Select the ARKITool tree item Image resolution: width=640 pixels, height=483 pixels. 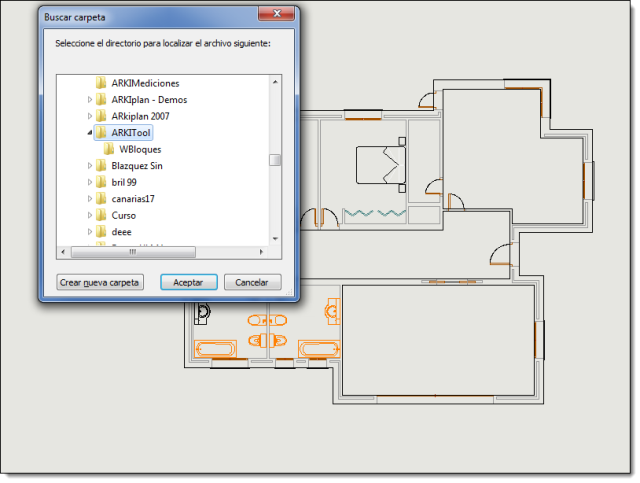point(131,133)
